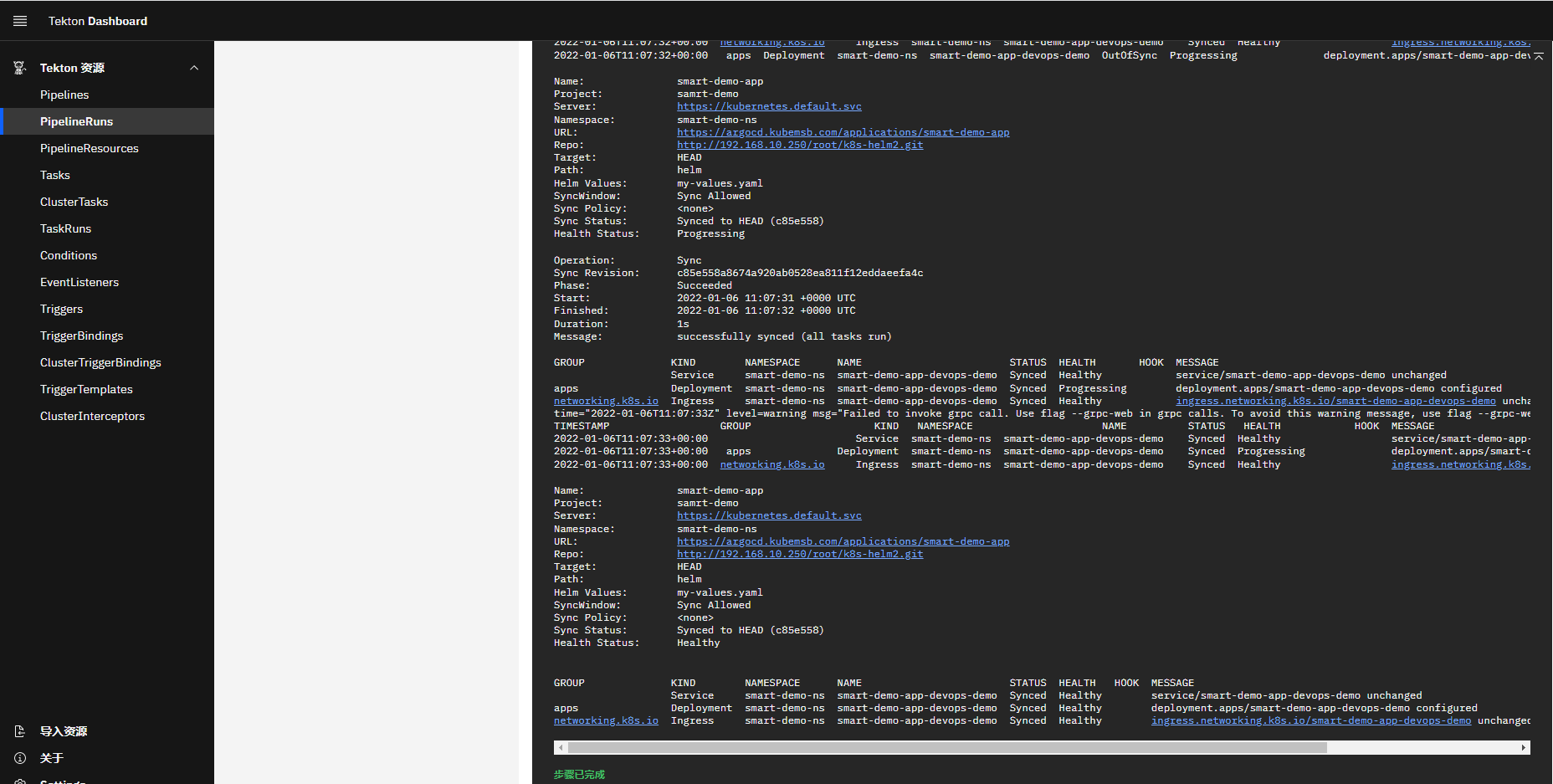
Task: Click the horizontal scrollbar right arrow
Action: tap(1524, 747)
